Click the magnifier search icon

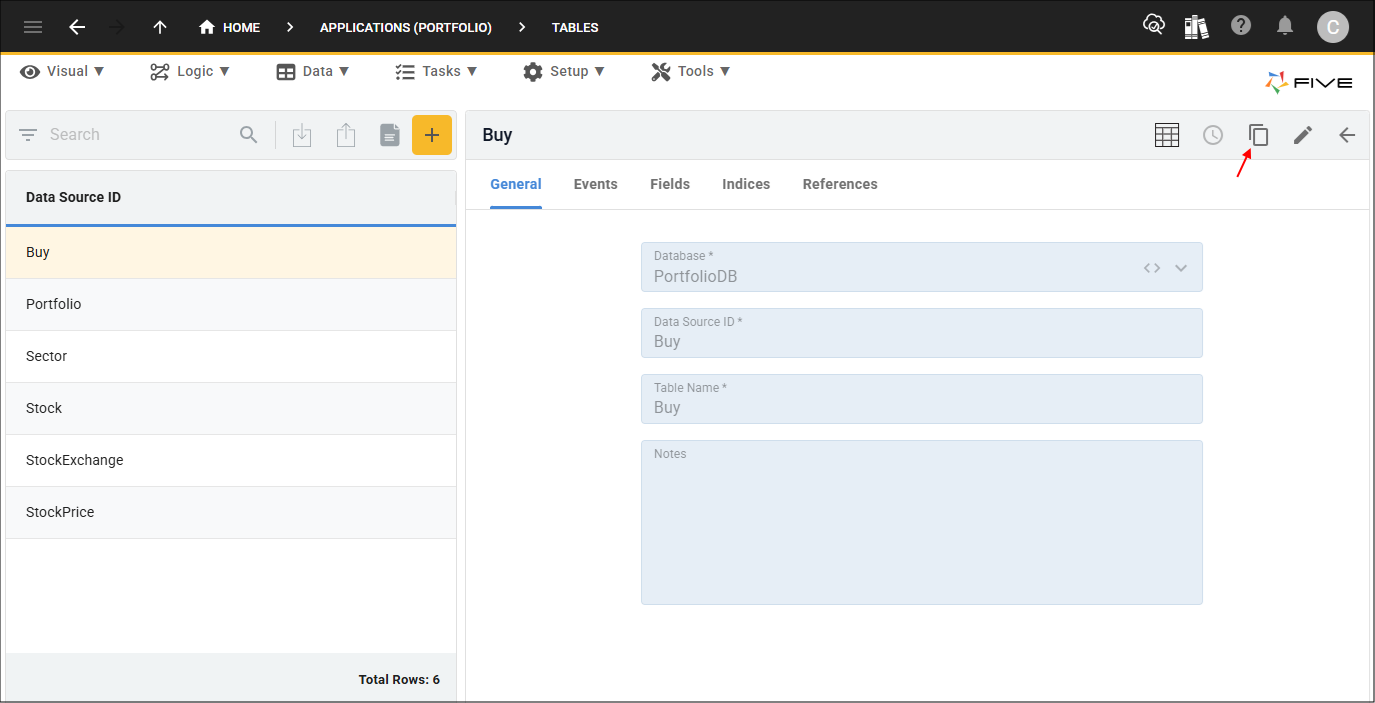249,135
